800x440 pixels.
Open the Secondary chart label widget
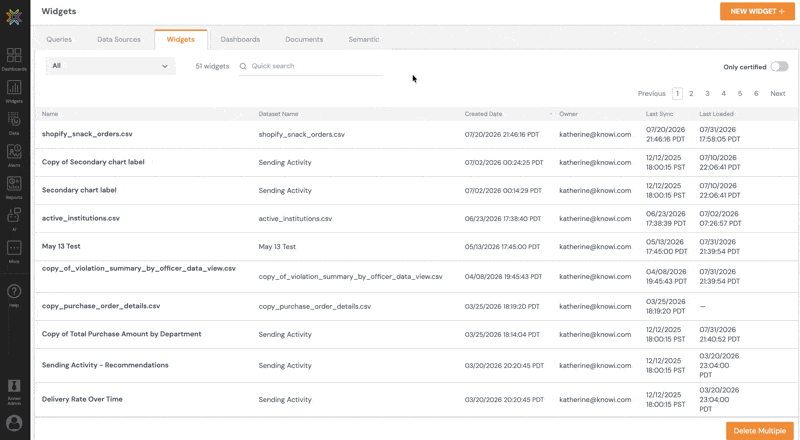point(79,190)
